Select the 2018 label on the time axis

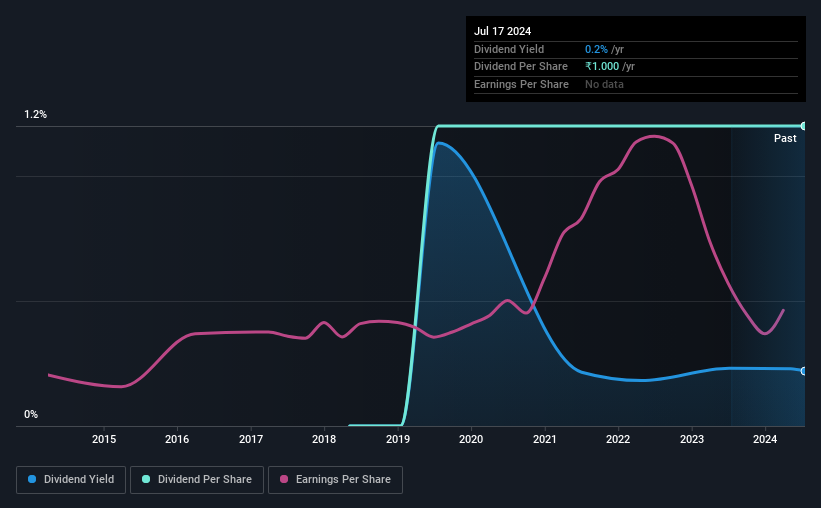pos(324,439)
